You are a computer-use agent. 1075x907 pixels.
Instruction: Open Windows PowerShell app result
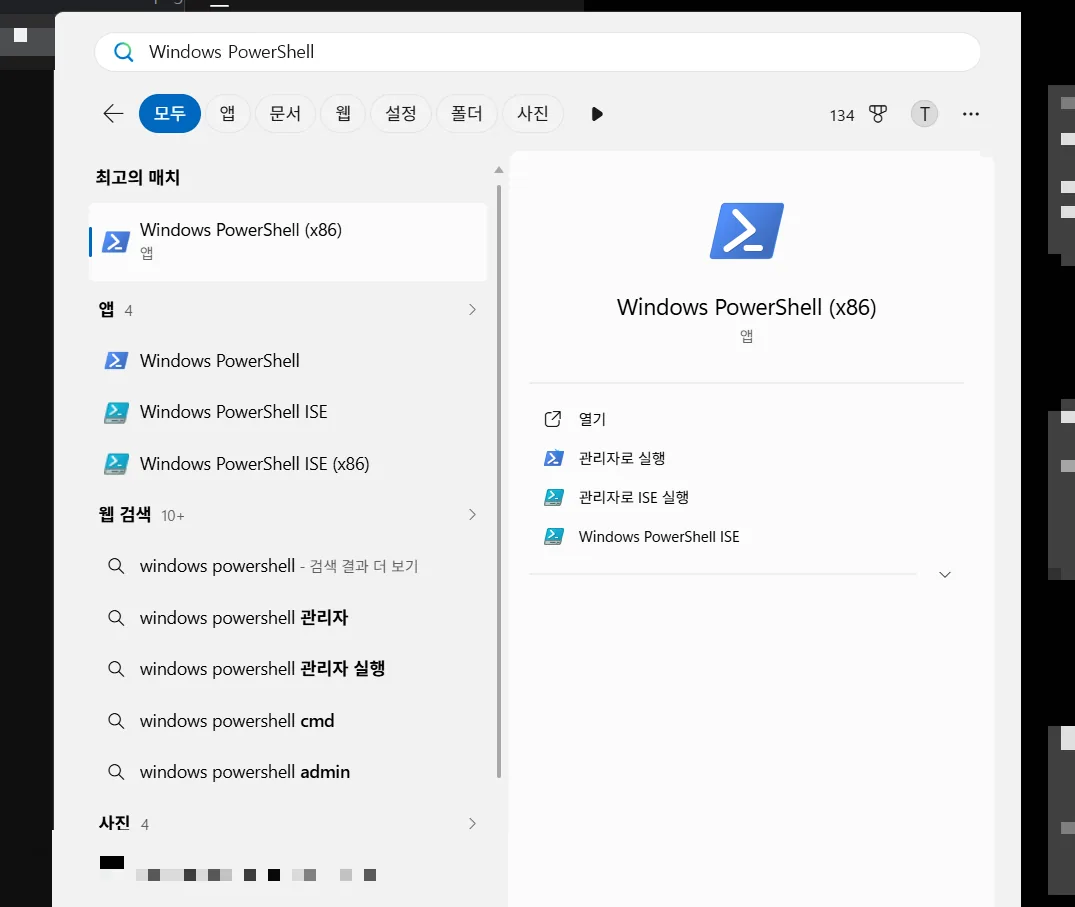point(288,361)
